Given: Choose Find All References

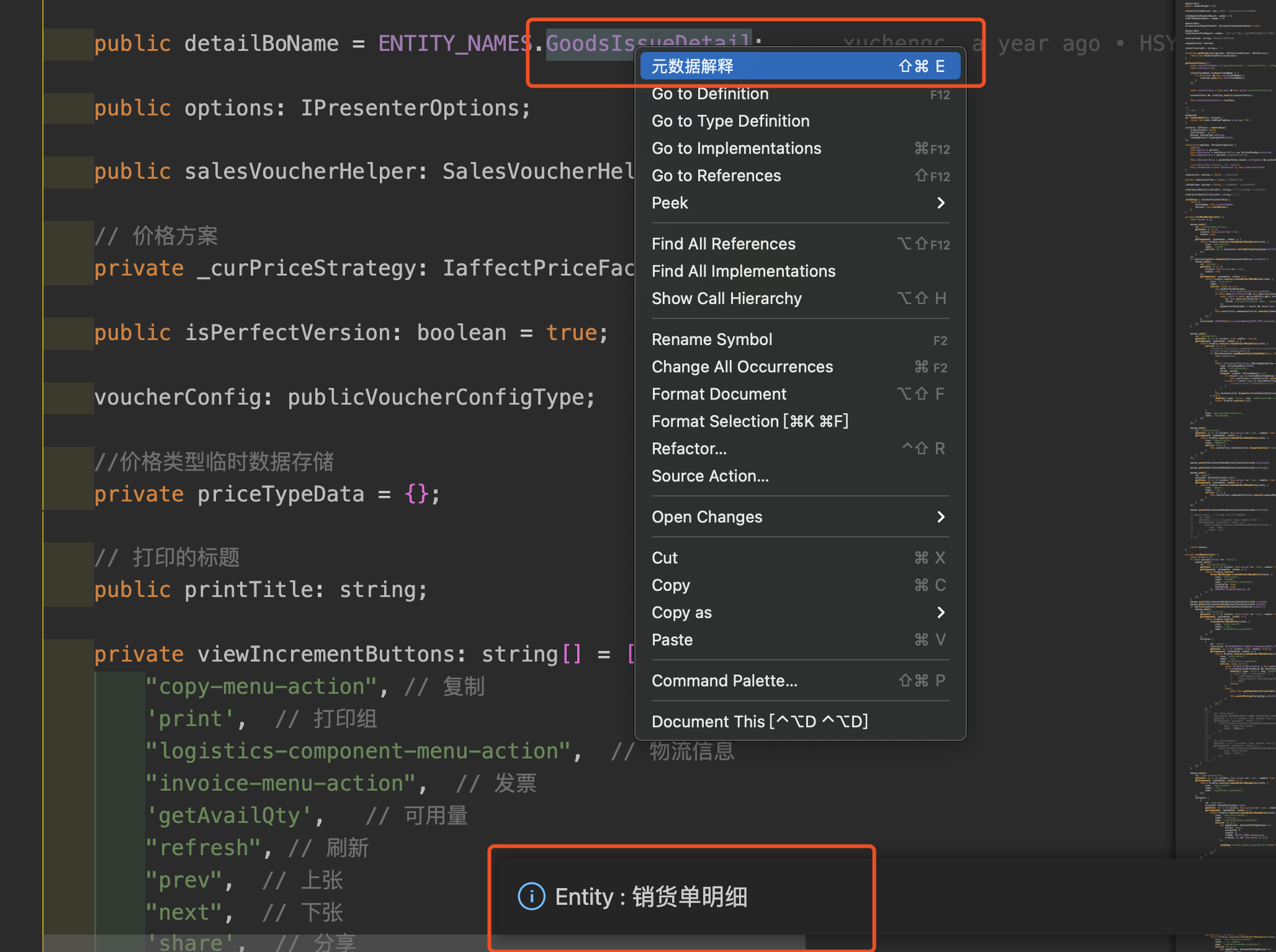Looking at the screenshot, I should pyautogui.click(x=800, y=244).
